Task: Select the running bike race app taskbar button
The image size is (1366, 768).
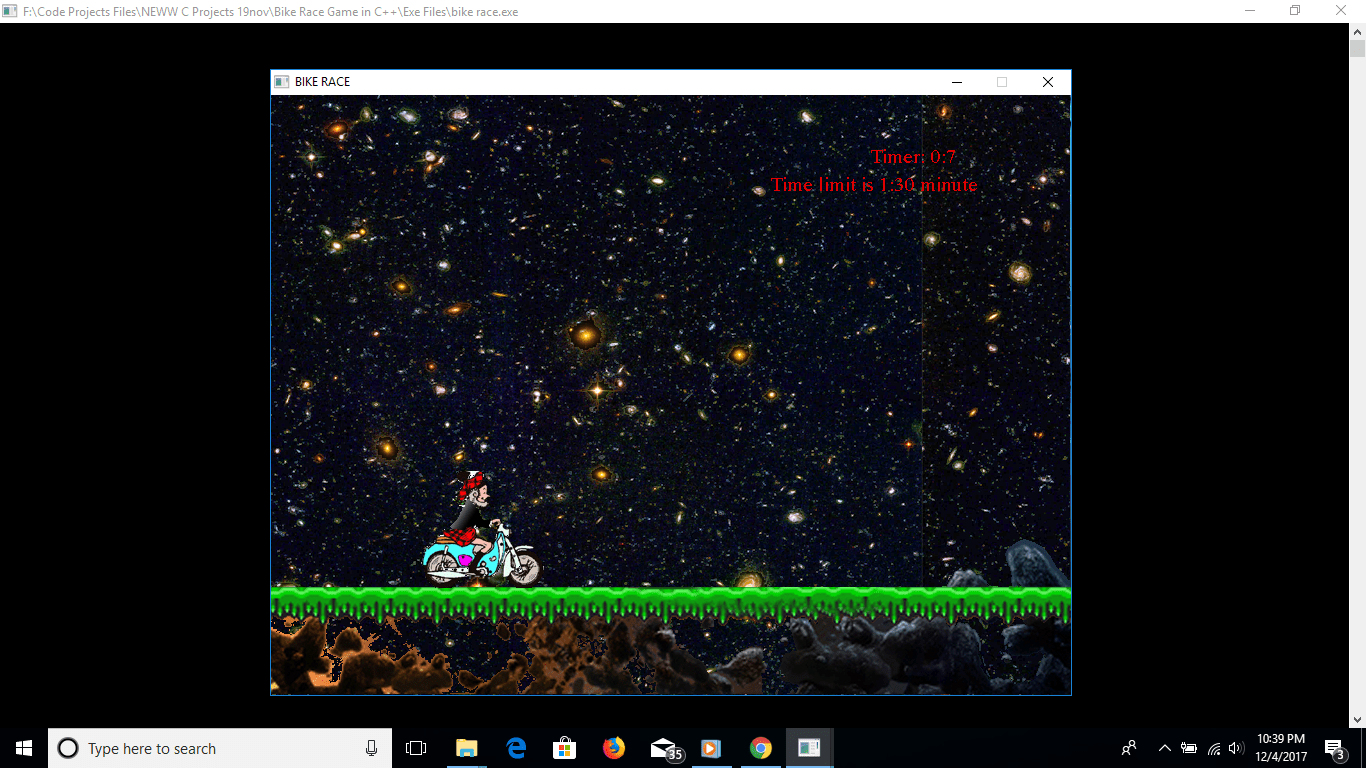Action: pos(809,748)
